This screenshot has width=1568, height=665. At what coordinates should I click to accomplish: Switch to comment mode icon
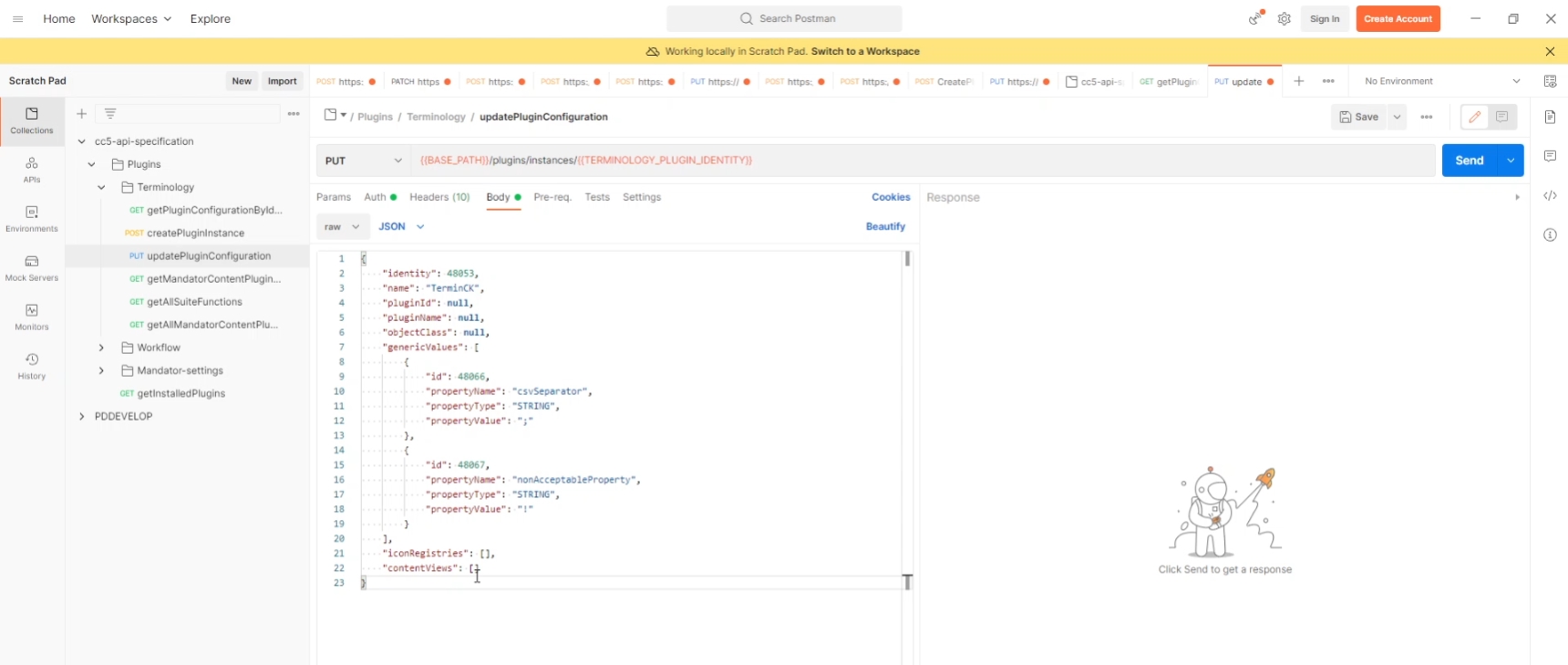(1502, 117)
